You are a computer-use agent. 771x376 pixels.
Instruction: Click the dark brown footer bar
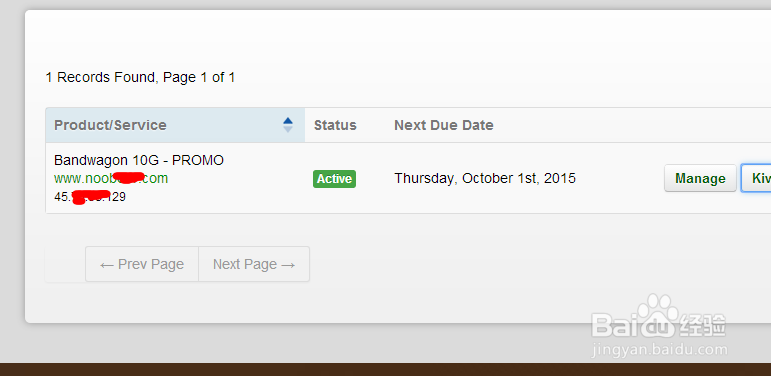[x=386, y=370]
